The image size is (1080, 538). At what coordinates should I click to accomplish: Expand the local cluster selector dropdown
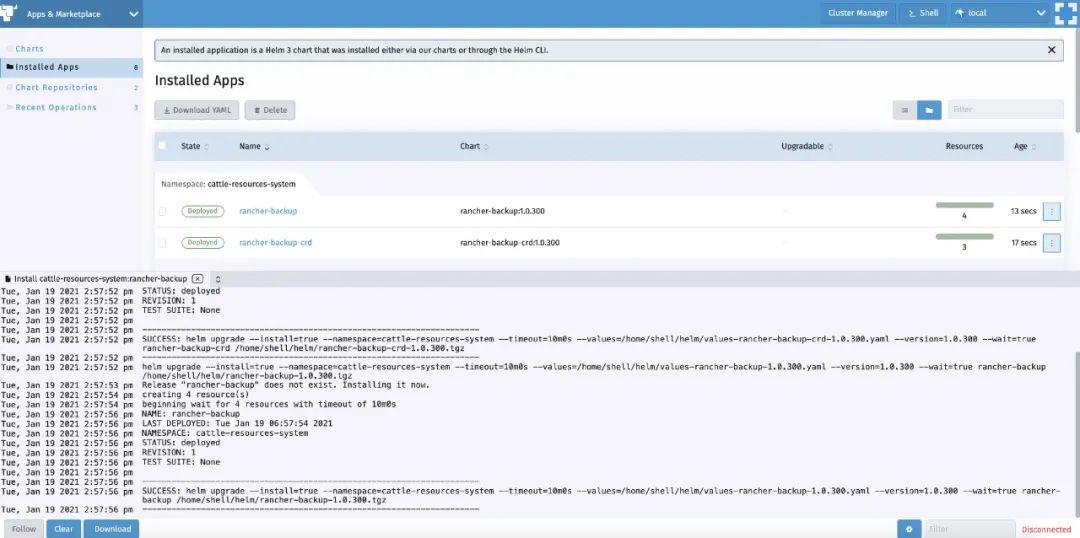click(999, 13)
